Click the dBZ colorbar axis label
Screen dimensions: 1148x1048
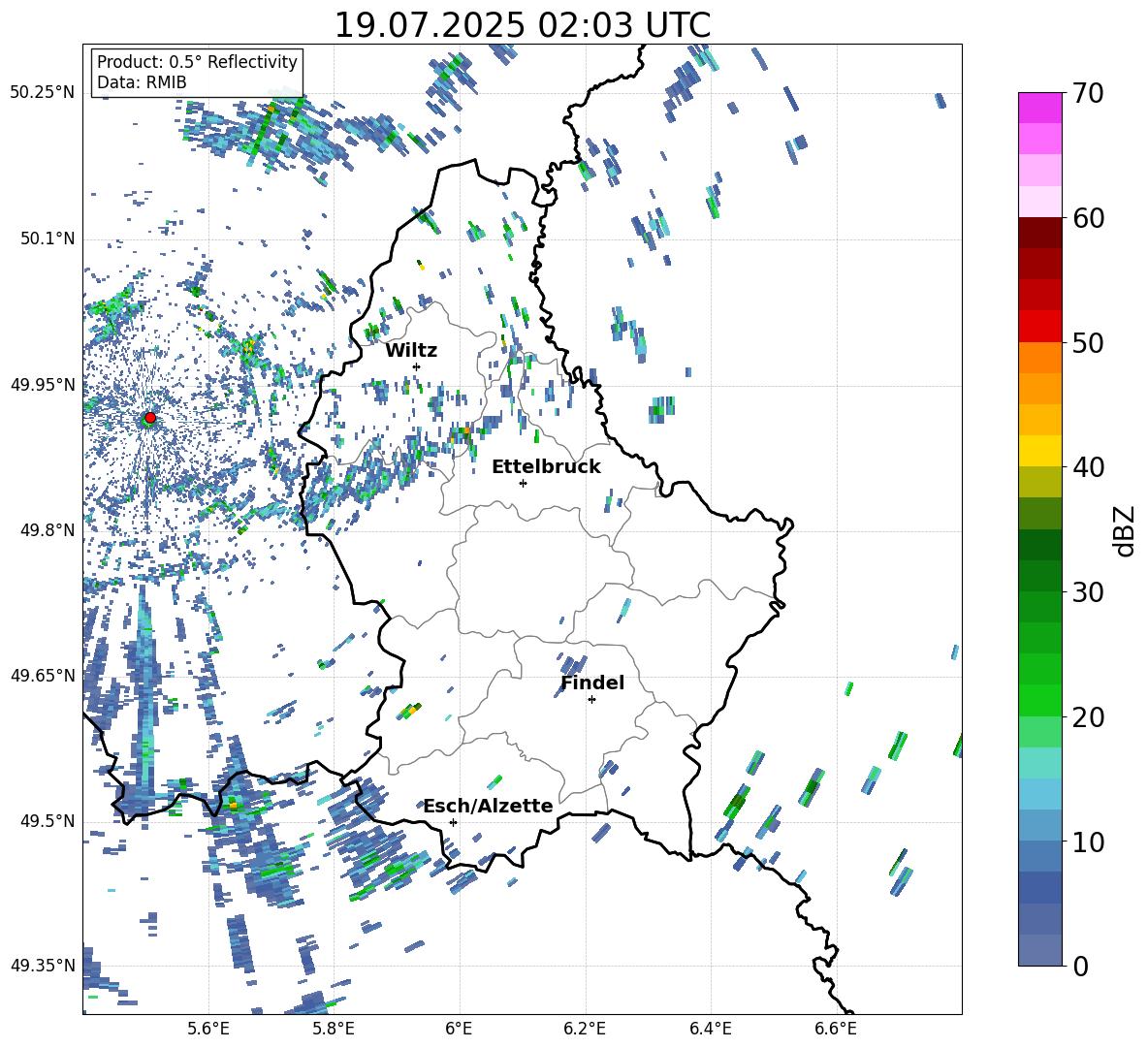pos(1126,530)
